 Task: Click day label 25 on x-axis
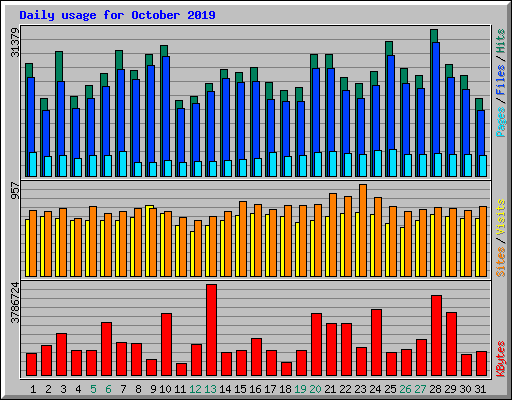[390, 389]
